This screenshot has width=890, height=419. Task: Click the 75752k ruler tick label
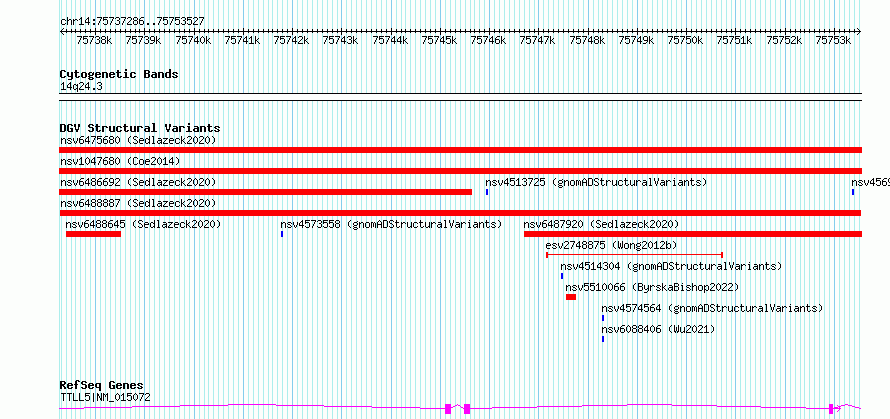(784, 40)
